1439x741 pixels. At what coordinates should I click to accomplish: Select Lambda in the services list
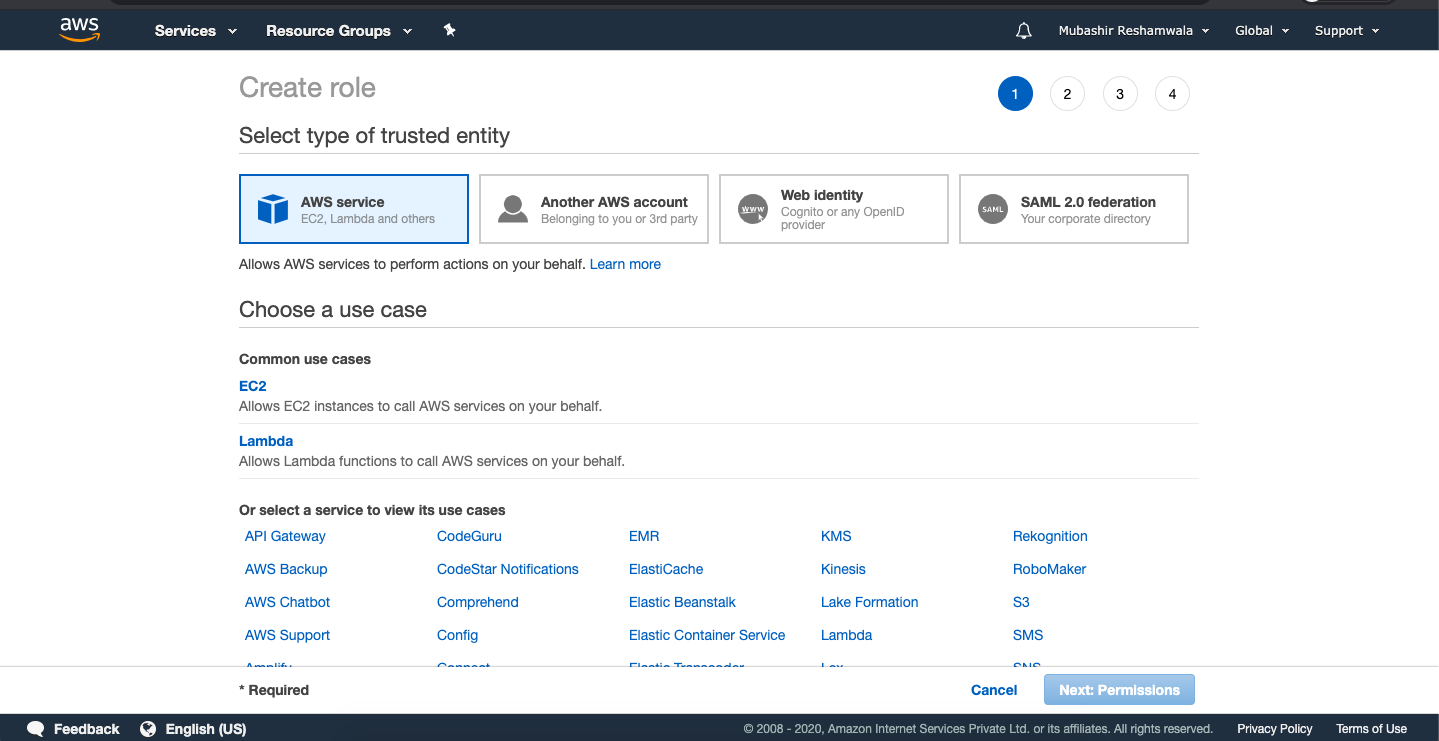(846, 635)
